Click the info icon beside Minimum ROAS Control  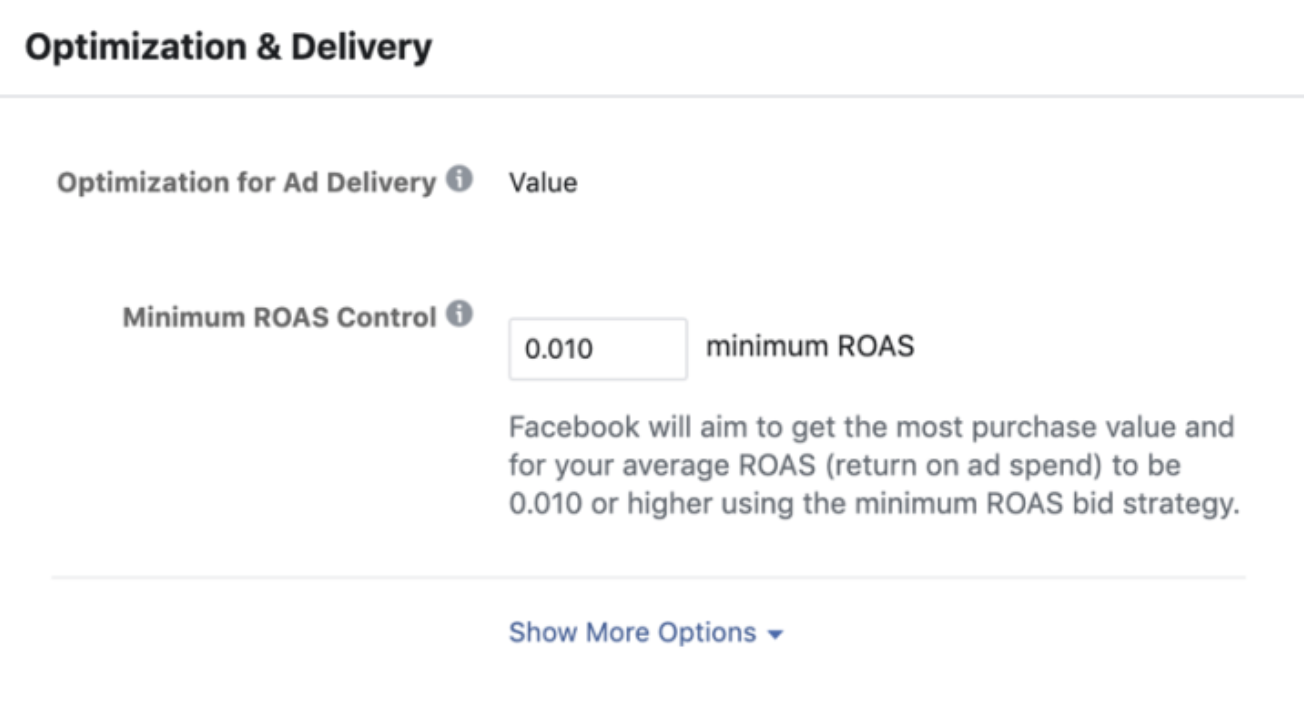coord(459,314)
